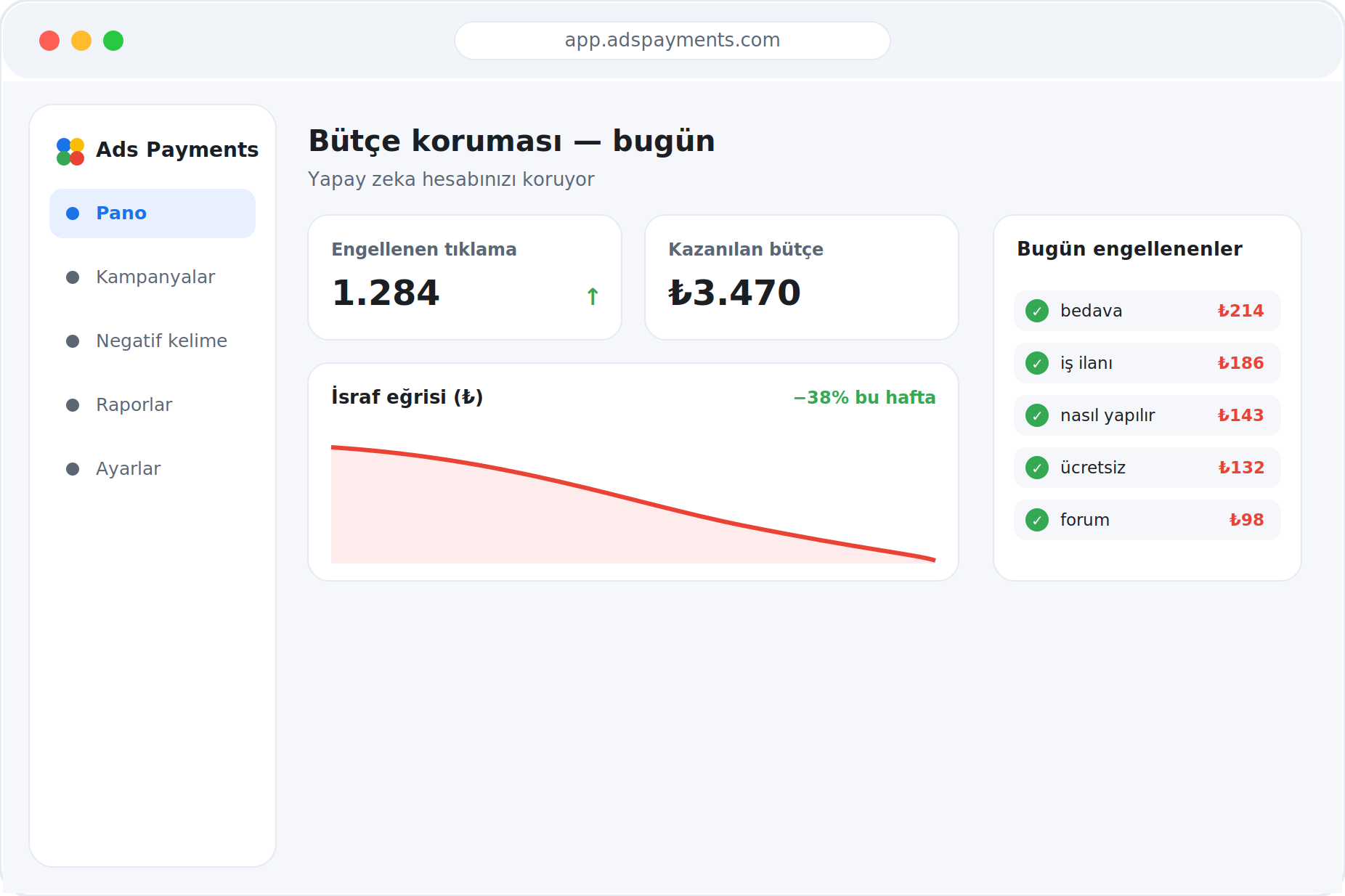Click the Ads Payments four-dot logo
This screenshot has height=896, width=1345.
point(70,151)
